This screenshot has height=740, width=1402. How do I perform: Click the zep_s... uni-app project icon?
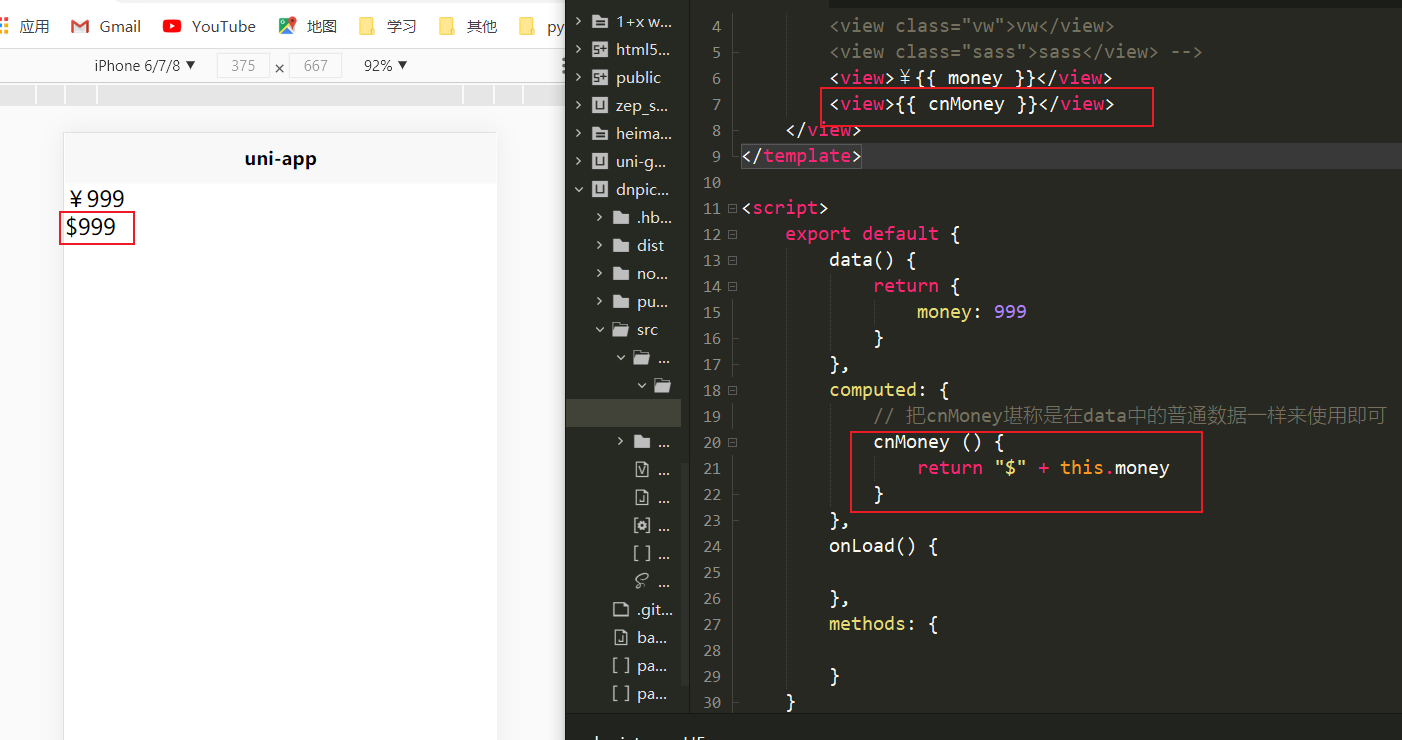coord(600,105)
